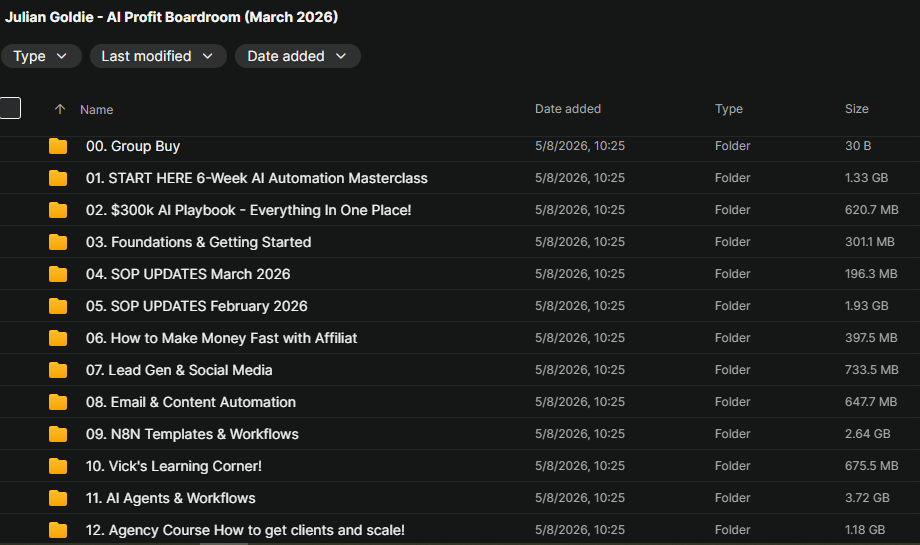Open 05. SOP UPDATES February 2026
Screen dimensions: 920x545
point(197,306)
